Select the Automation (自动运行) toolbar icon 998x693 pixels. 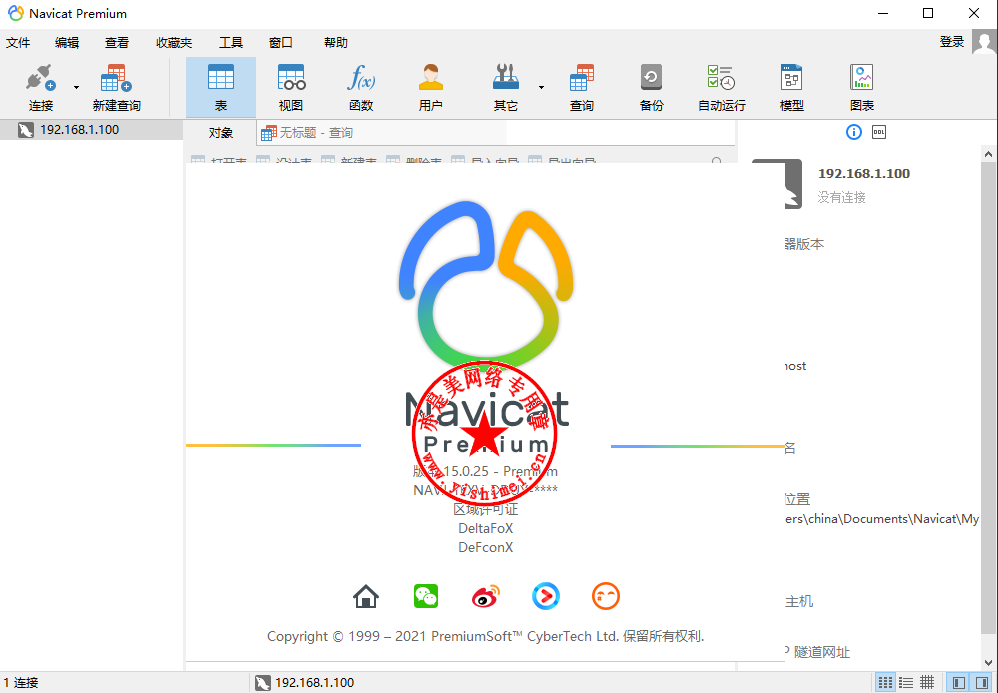pyautogui.click(x=721, y=78)
